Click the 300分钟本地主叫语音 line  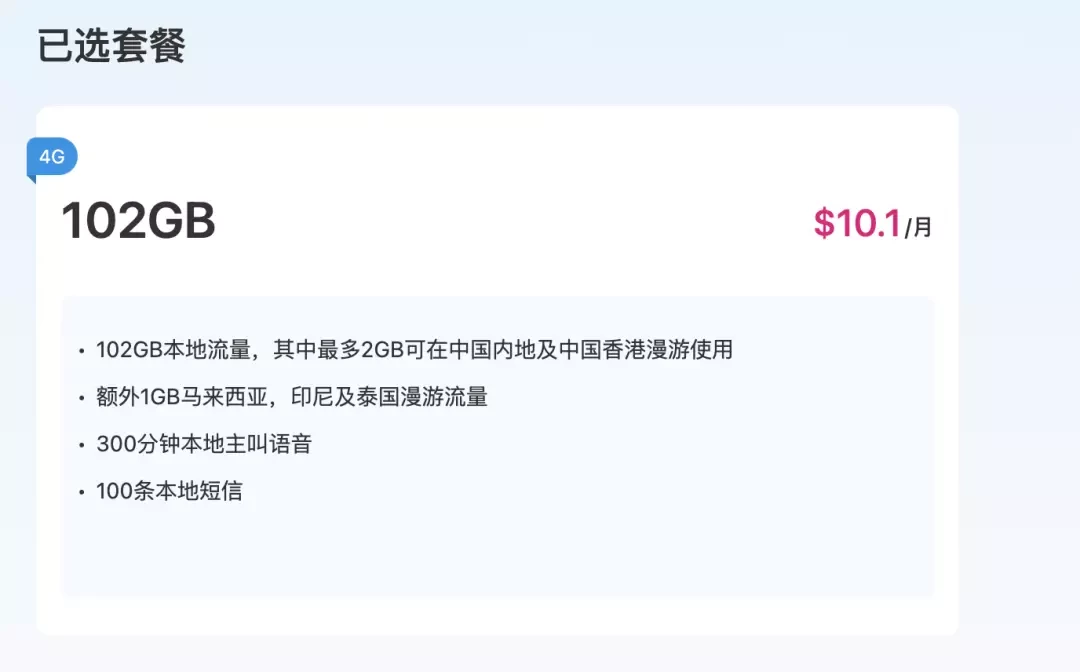click(x=204, y=444)
